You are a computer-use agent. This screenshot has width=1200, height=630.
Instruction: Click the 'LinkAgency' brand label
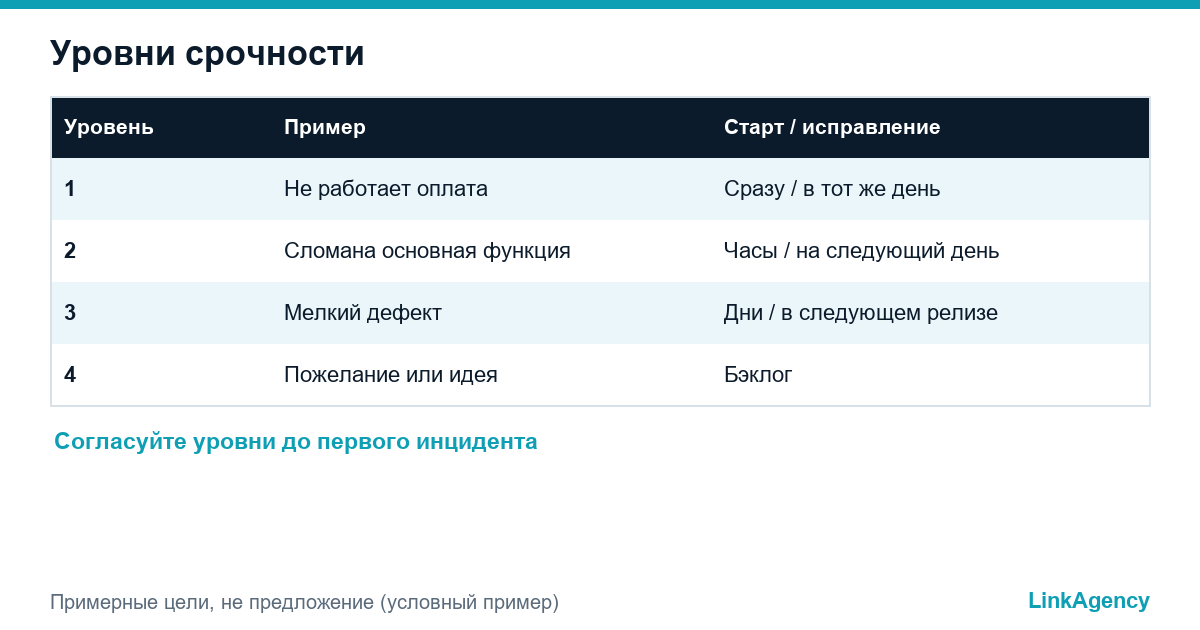click(1089, 600)
